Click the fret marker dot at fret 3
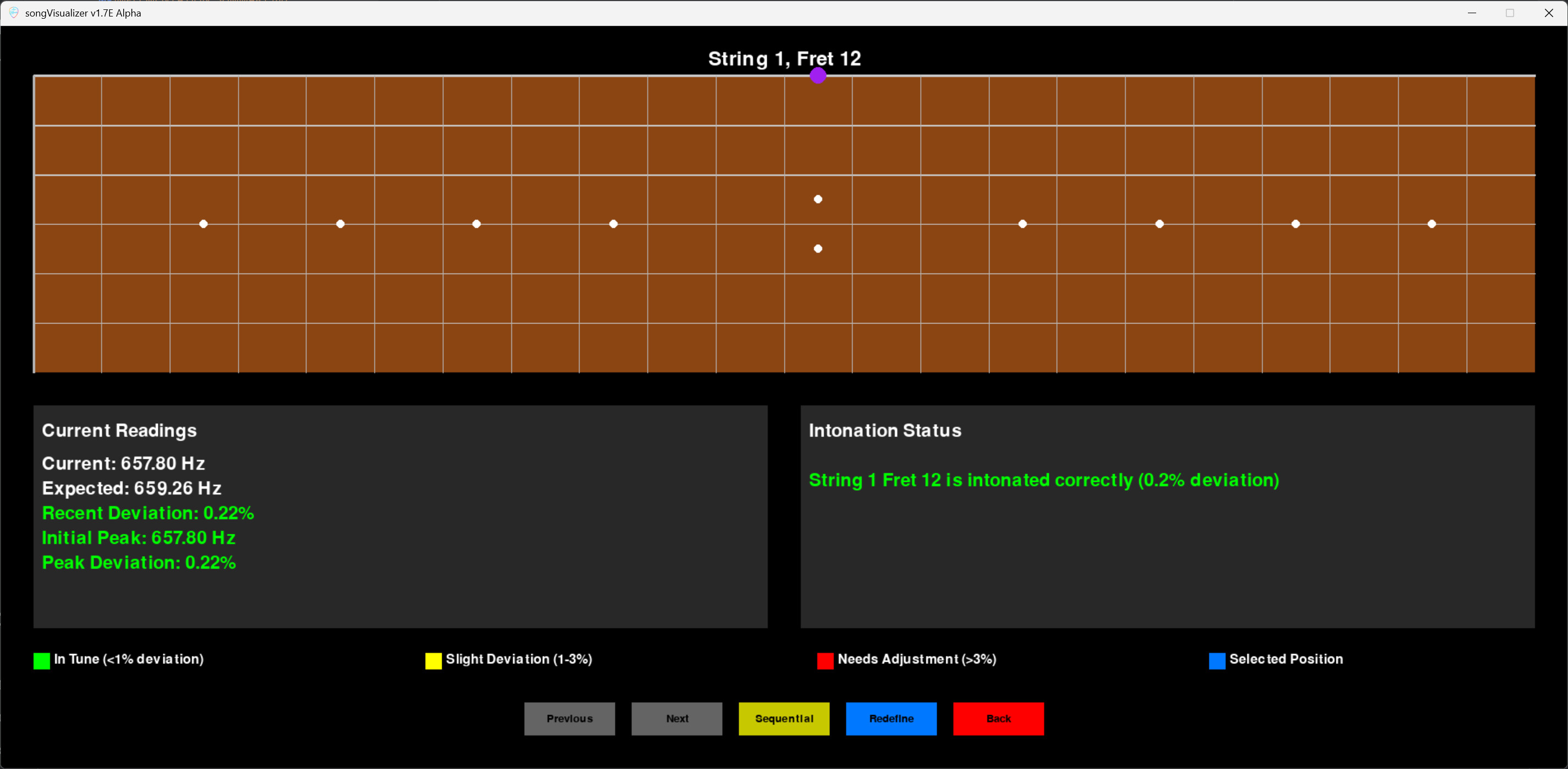Image resolution: width=1568 pixels, height=769 pixels. pos(203,224)
